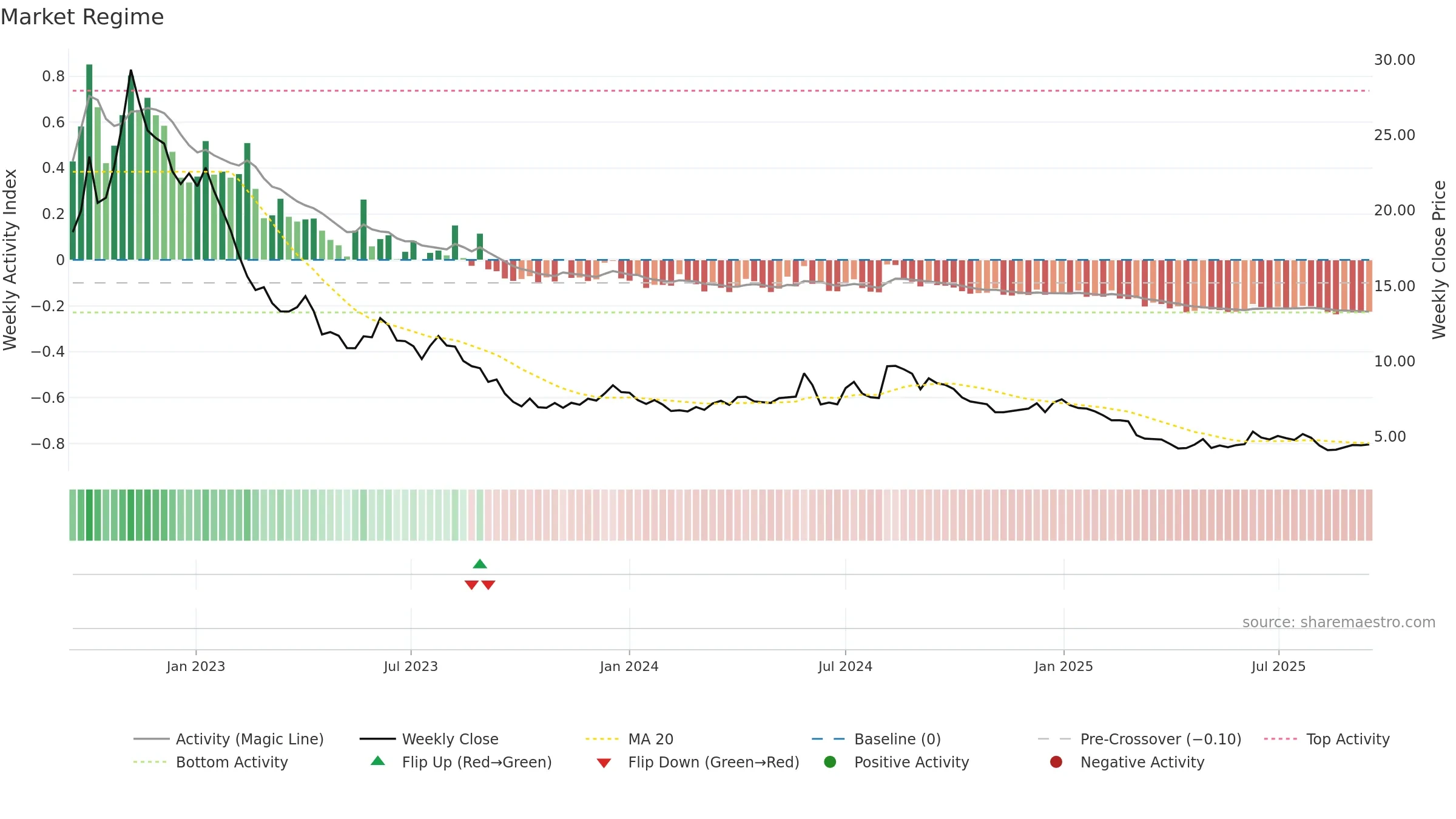1456x819 pixels.
Task: Click the Jan 2024 x-axis label
Action: coord(629,666)
